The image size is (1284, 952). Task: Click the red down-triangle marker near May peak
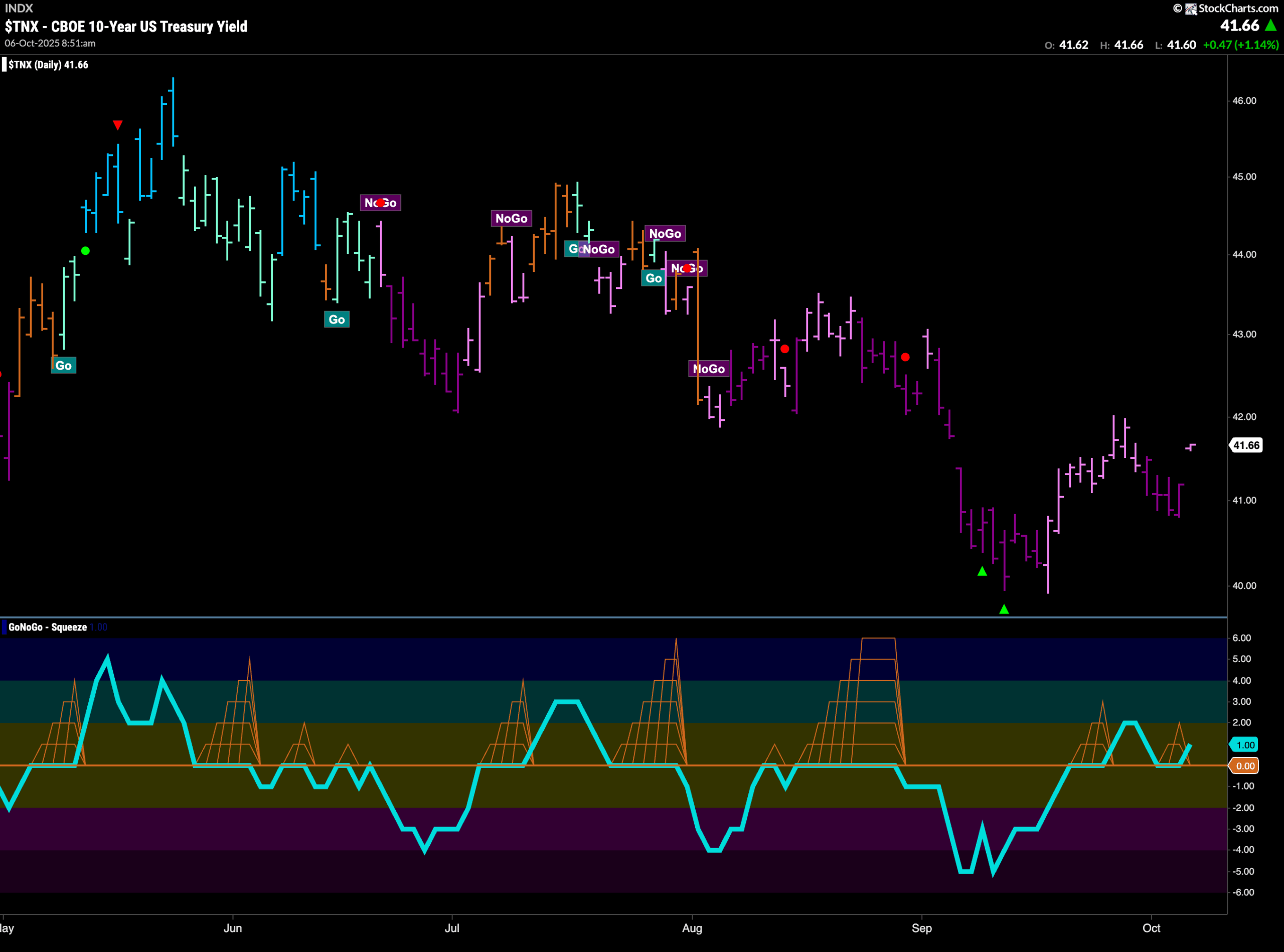click(117, 125)
